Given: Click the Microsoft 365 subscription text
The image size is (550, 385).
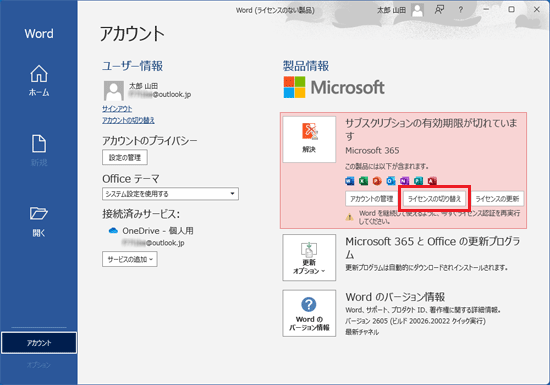Looking at the screenshot, I should [372, 151].
